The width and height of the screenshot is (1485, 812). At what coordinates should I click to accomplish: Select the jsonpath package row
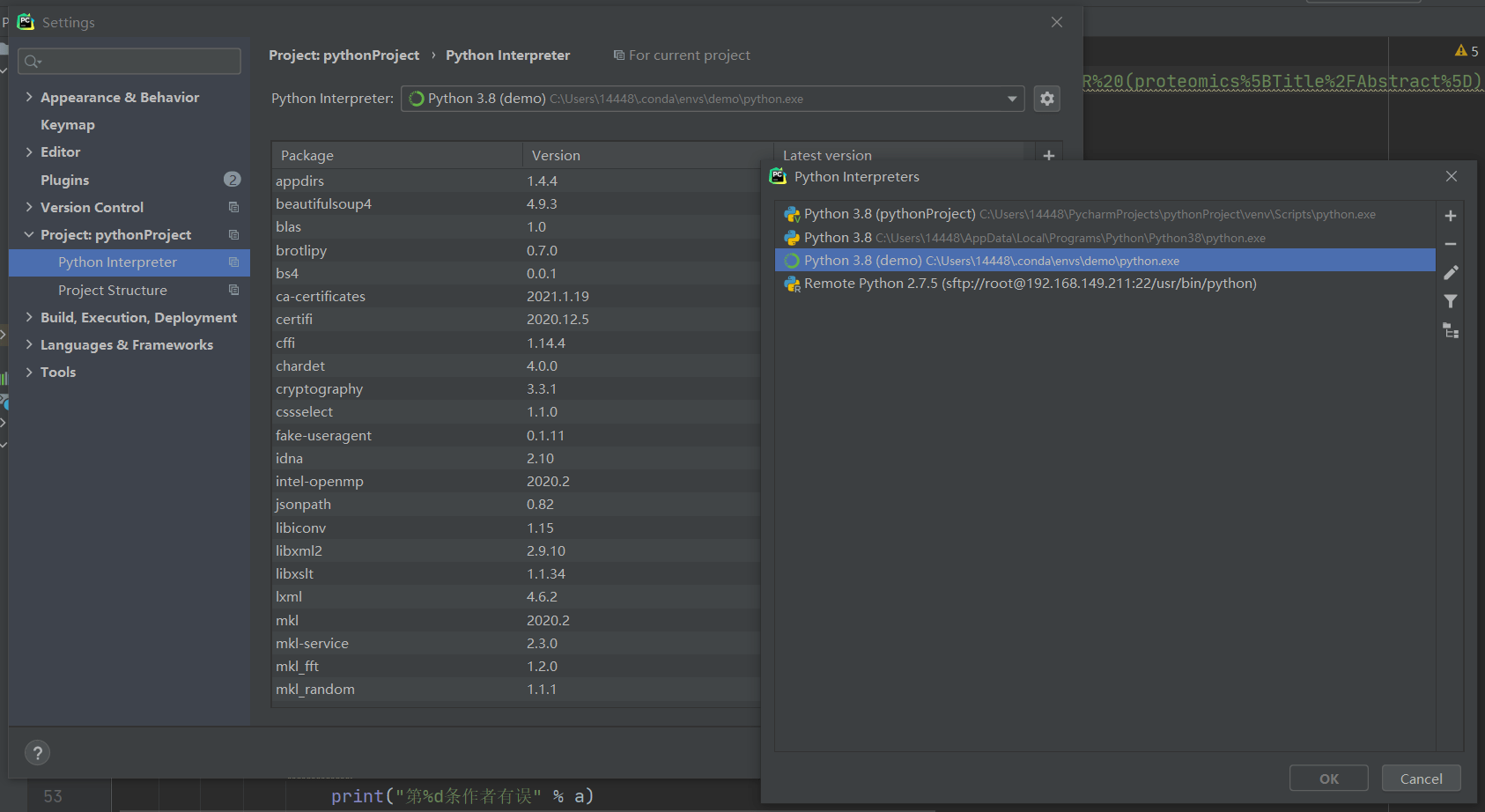coord(516,504)
